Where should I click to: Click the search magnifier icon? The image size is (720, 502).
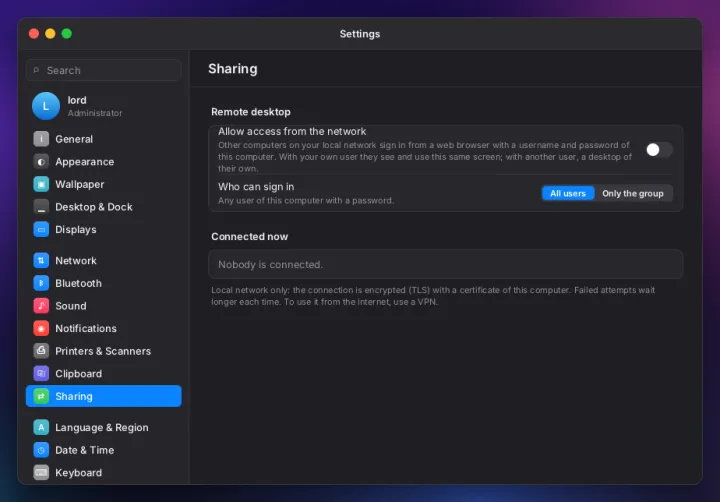[x=36, y=70]
